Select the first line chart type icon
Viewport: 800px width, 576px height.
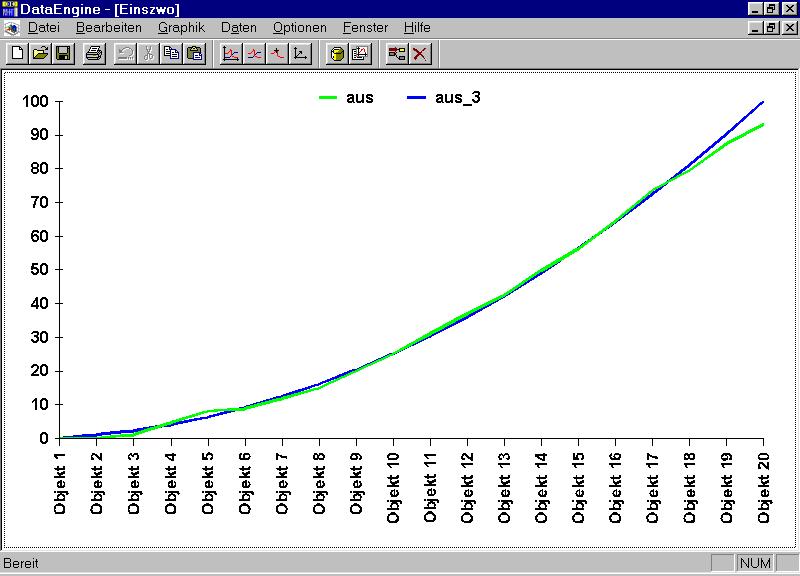pos(231,54)
